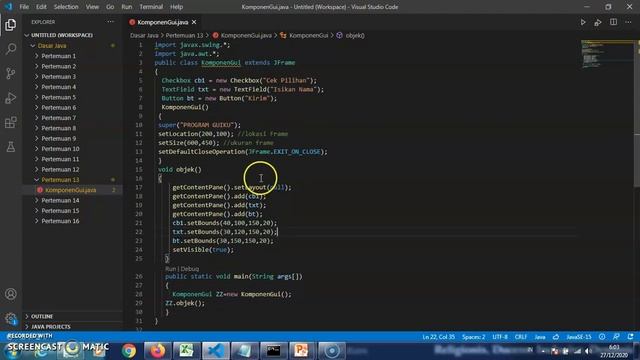Open the Selection menu
The height and width of the screenshot is (360, 640).
66,7
